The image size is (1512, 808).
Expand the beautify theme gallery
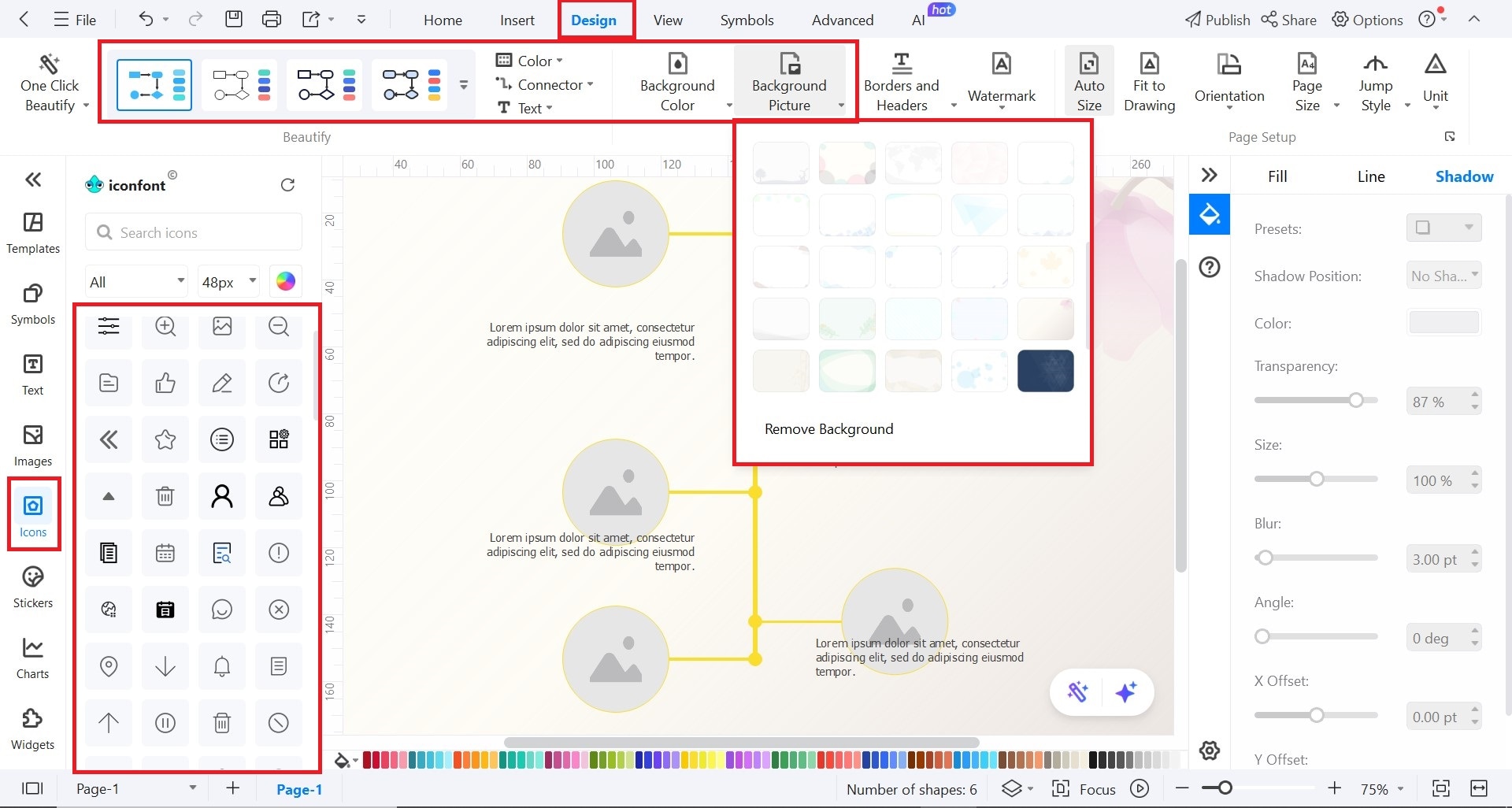click(464, 85)
